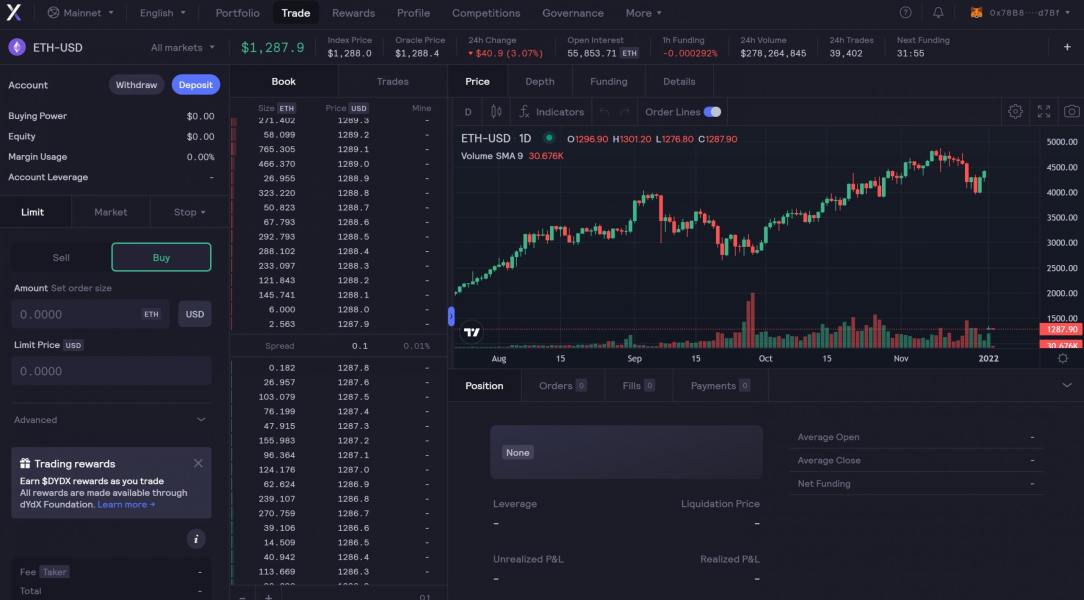Open the Details tab
This screenshot has height=600, width=1084.
click(679, 82)
